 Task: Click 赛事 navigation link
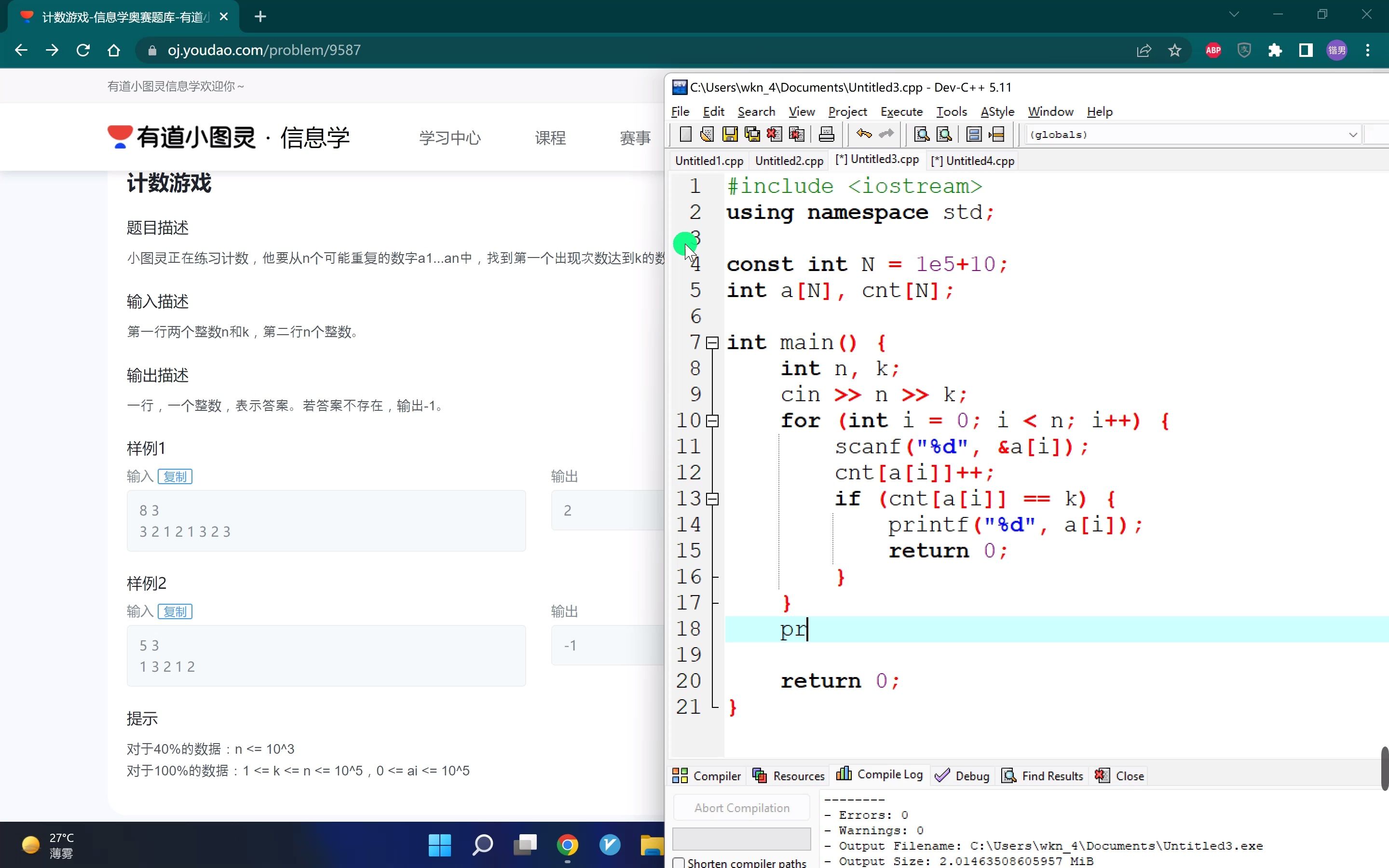[x=635, y=138]
